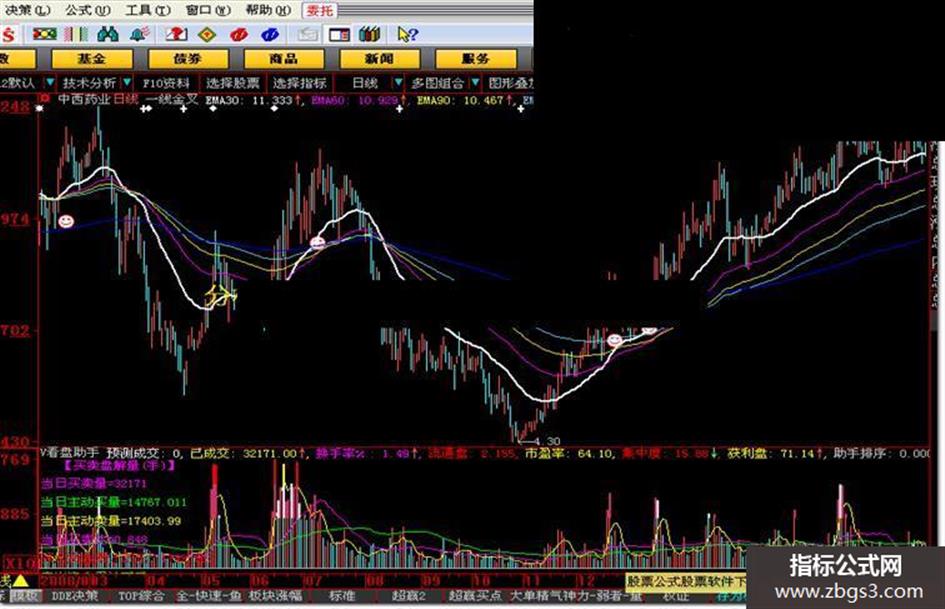This screenshot has width=945, height=609.
Task: Click the yellow 分 annotation on chart
Action: point(218,297)
